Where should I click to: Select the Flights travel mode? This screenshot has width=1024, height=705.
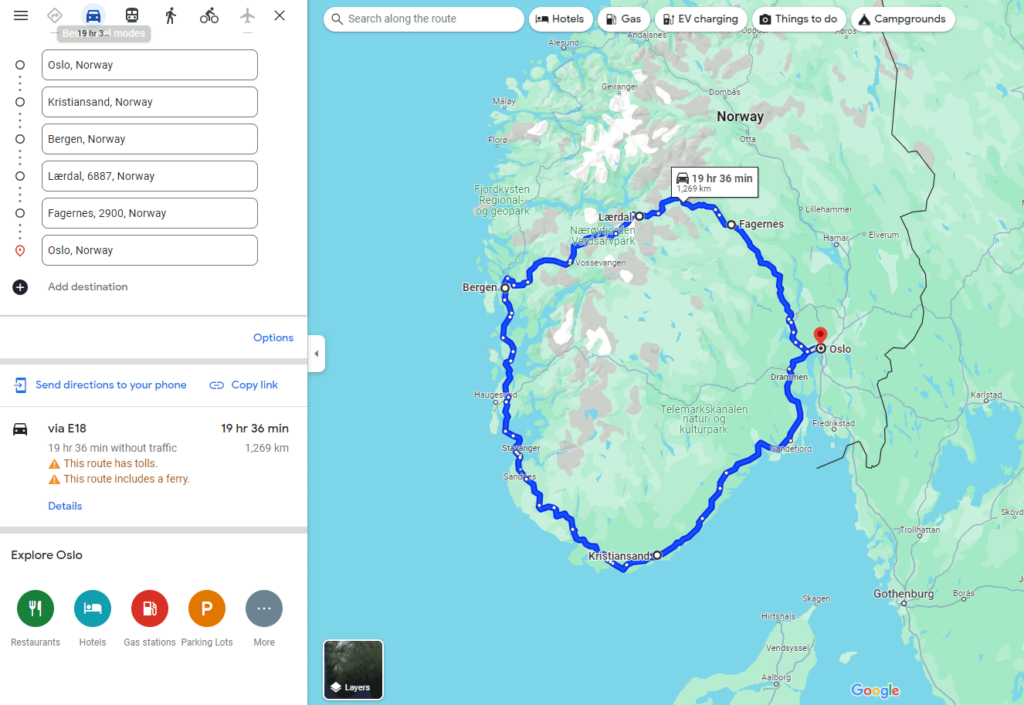coord(247,16)
